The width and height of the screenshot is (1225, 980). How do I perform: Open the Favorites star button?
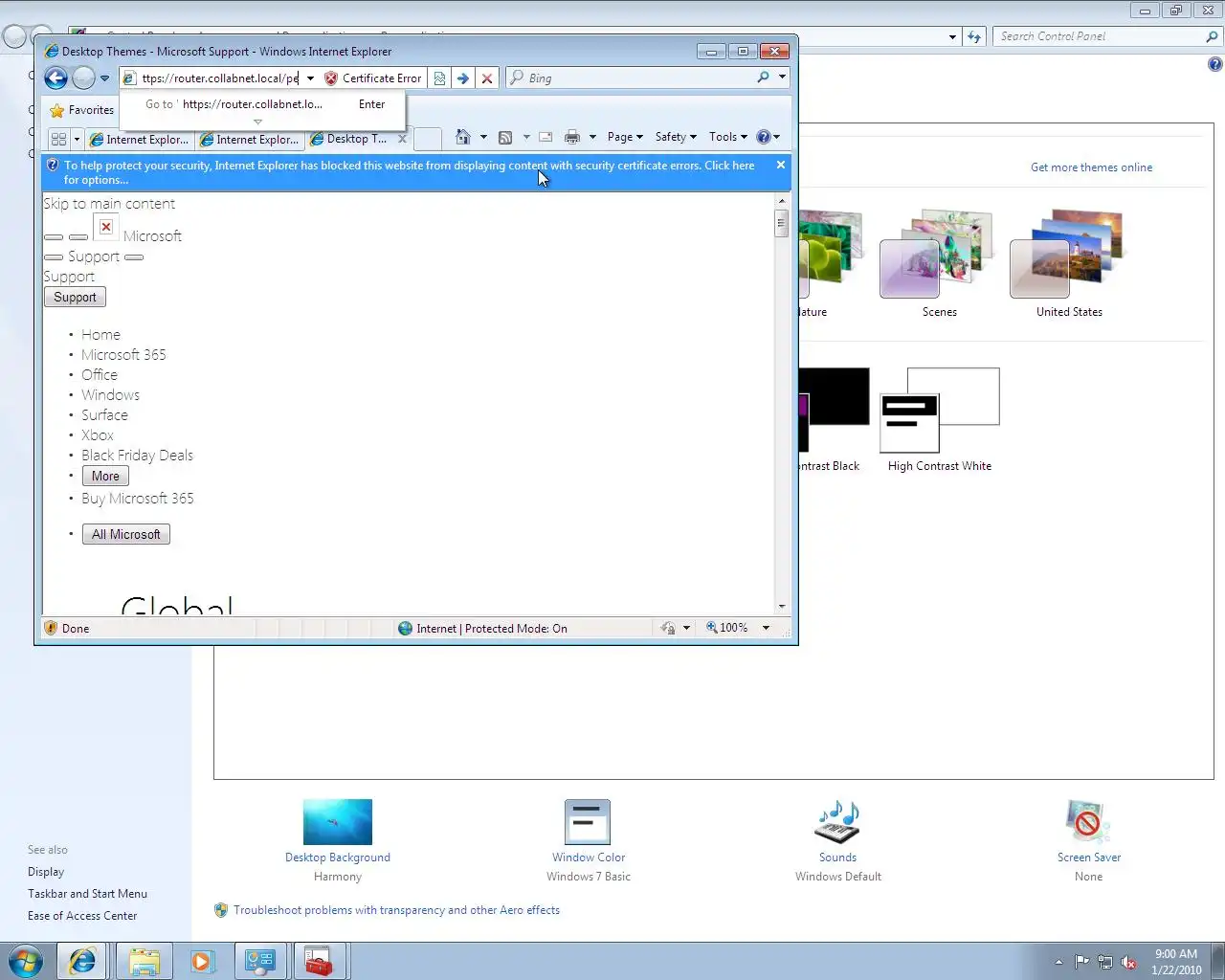coord(82,110)
